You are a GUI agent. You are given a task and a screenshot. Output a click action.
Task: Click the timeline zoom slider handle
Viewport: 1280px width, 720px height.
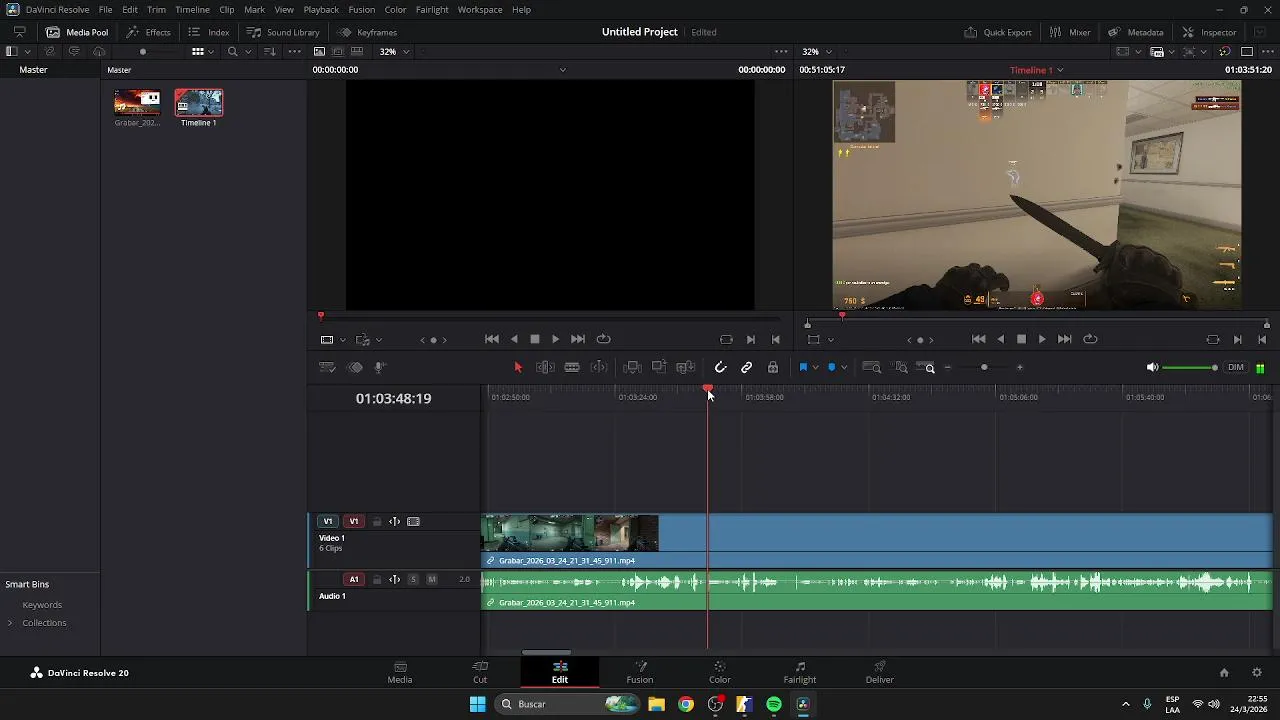(x=984, y=367)
